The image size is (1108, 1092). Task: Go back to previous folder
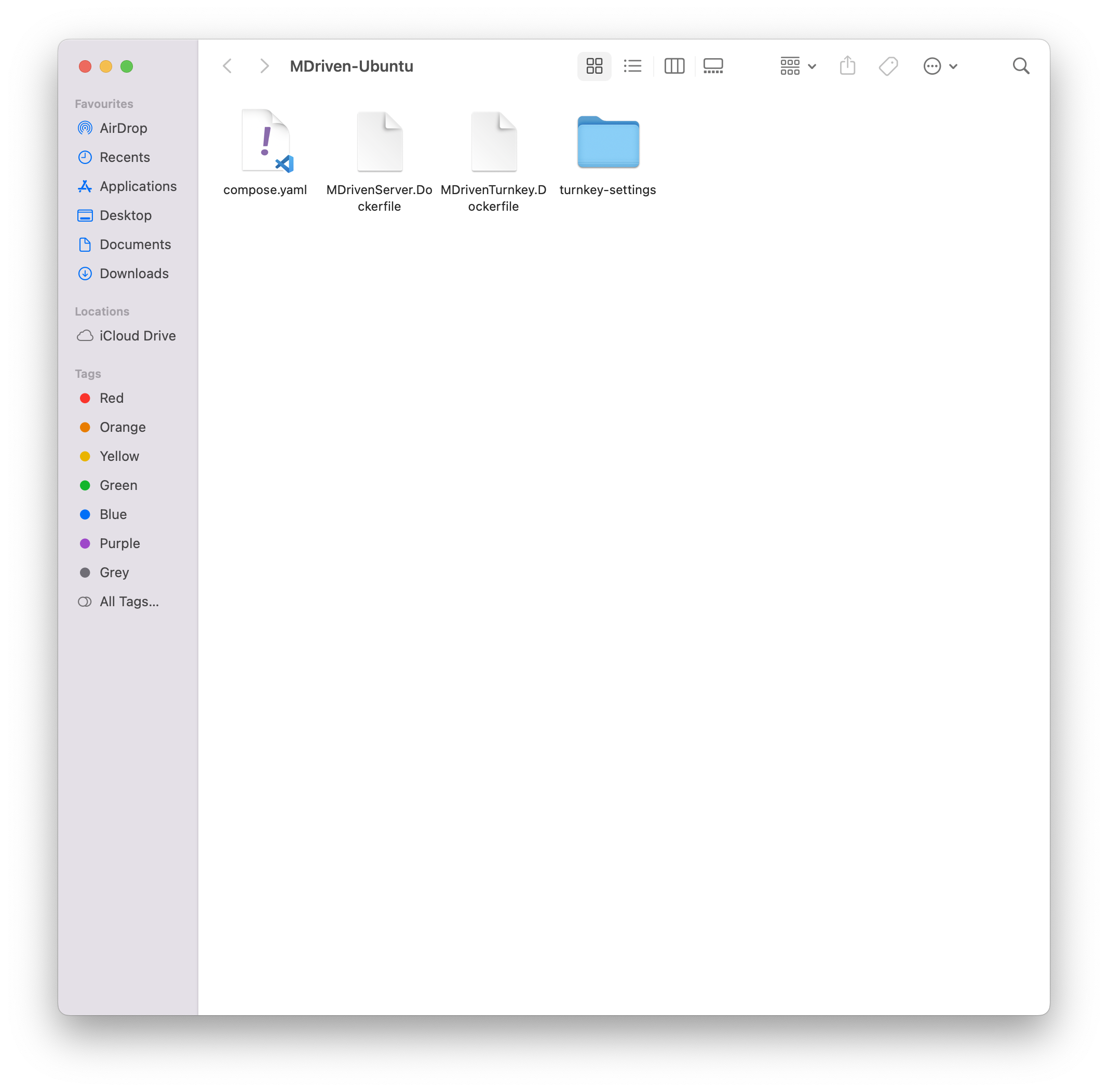click(x=228, y=66)
